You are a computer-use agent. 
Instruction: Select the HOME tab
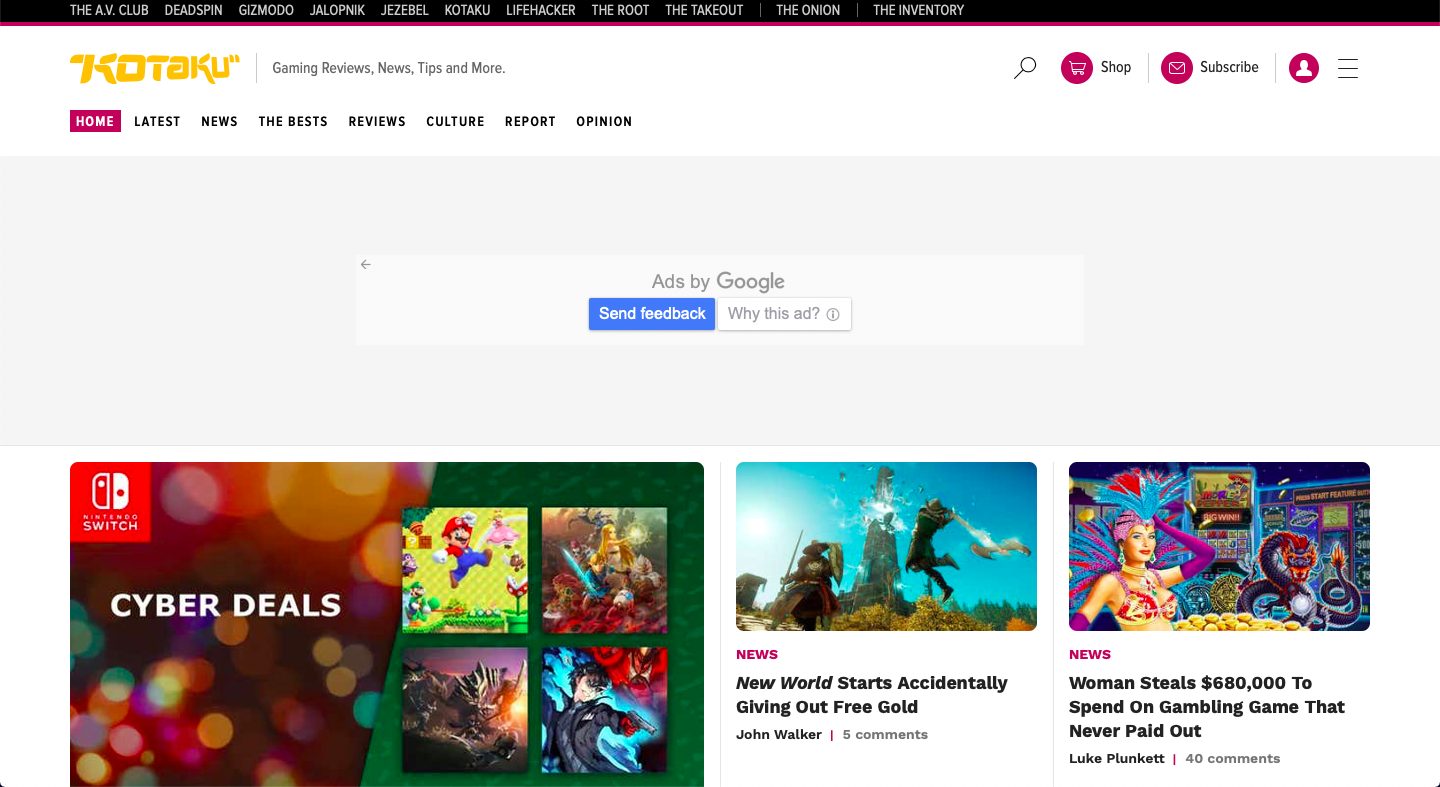[95, 121]
